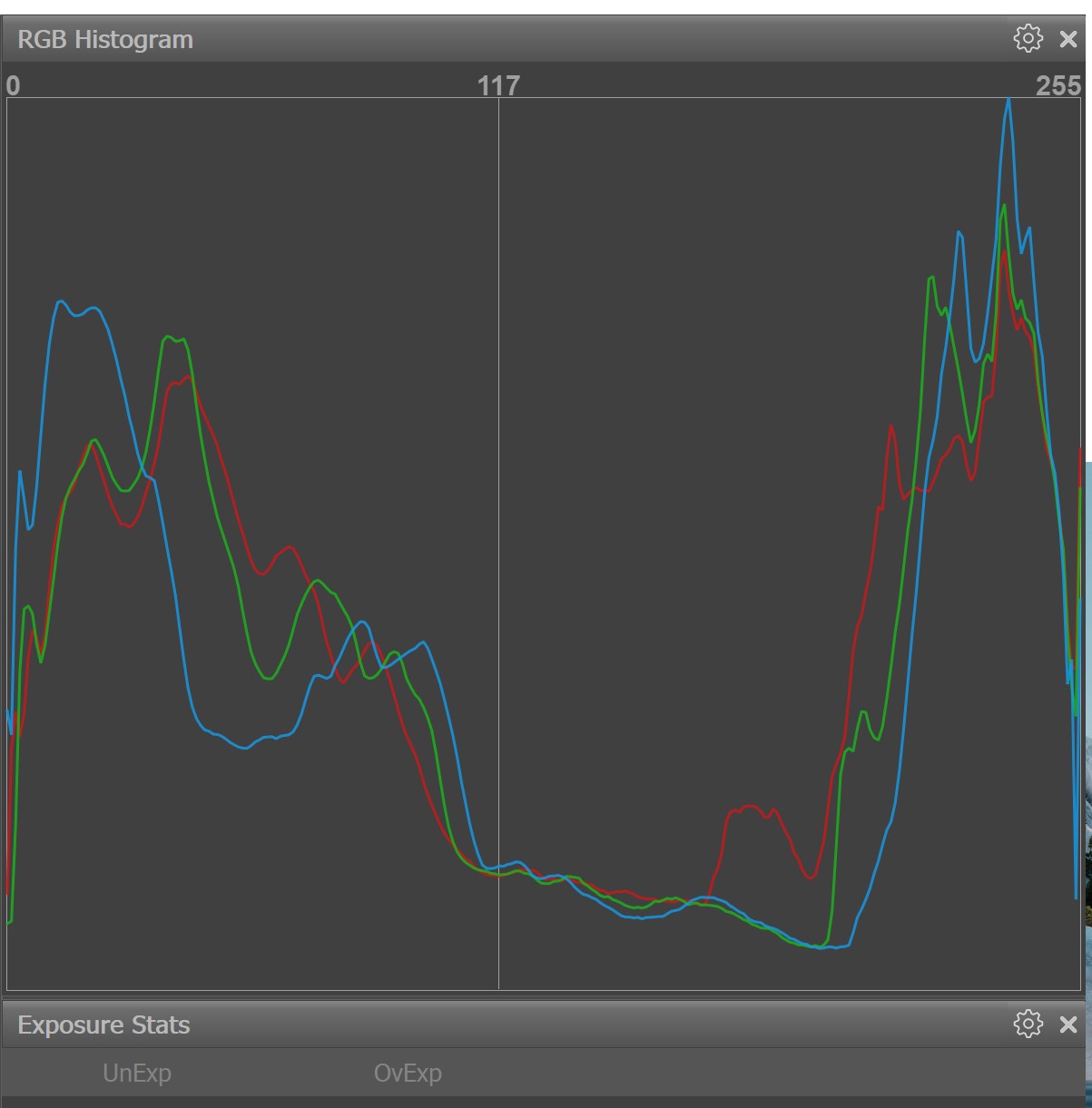Select the UnExp column header
The width and height of the screenshot is (1092, 1108).
(x=136, y=1073)
